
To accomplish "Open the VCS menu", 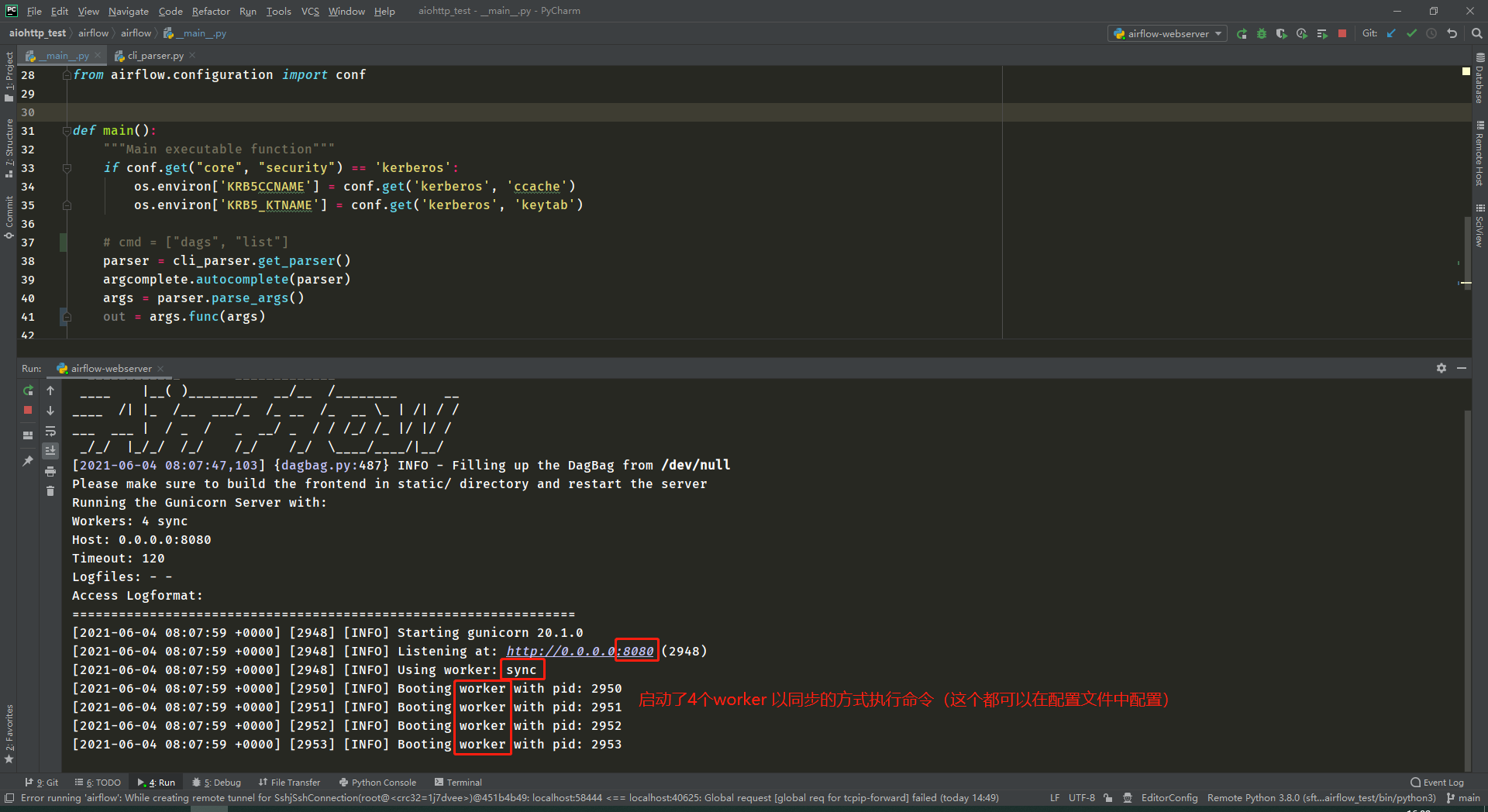I will (310, 11).
